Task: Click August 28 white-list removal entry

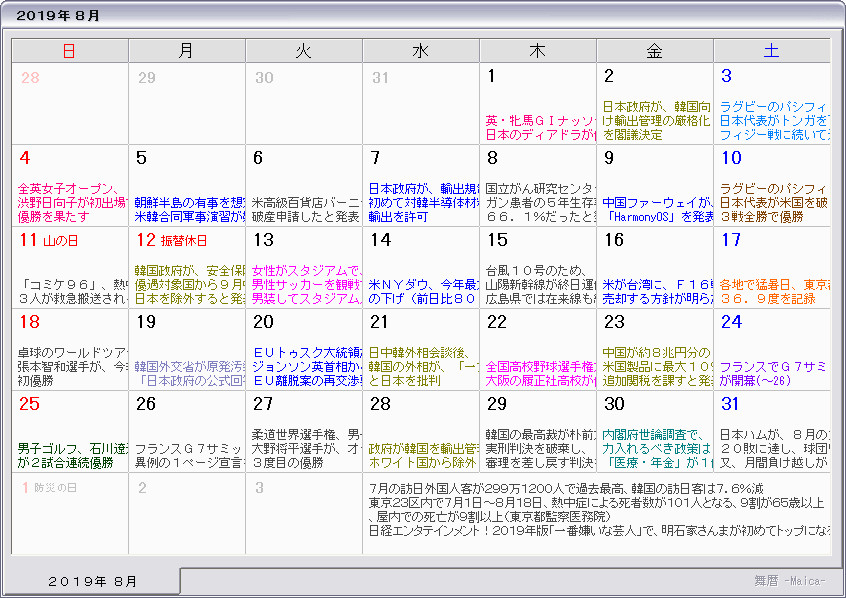Action: coord(420,456)
